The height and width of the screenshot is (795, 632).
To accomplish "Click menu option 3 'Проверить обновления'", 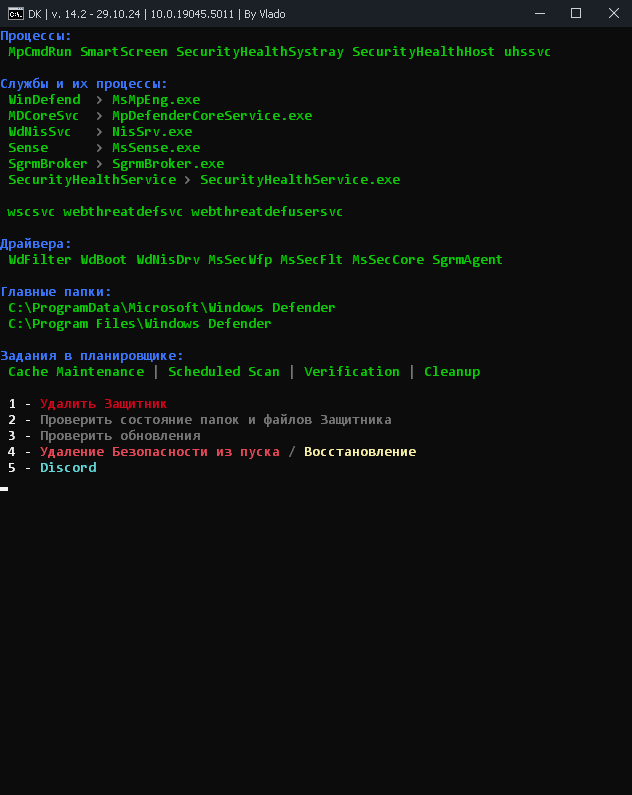I will click(120, 436).
